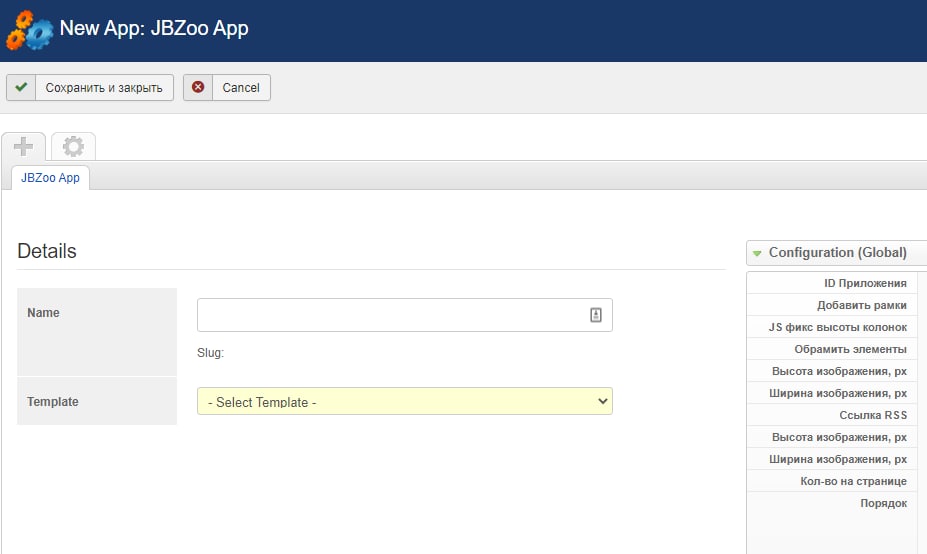Click the Slug text under Name
The height and width of the screenshot is (554, 927).
(x=210, y=353)
